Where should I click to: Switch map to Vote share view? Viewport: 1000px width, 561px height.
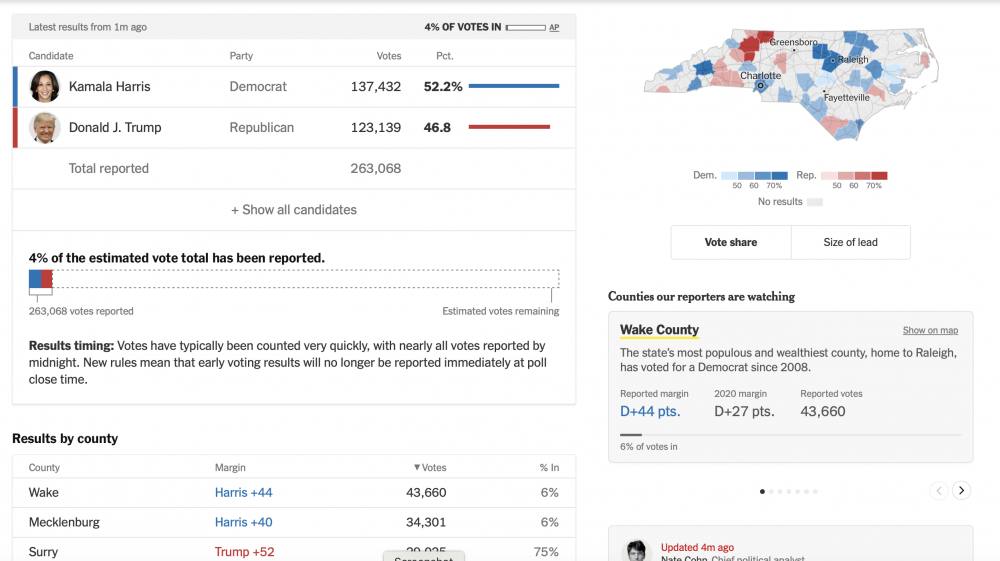coord(731,242)
